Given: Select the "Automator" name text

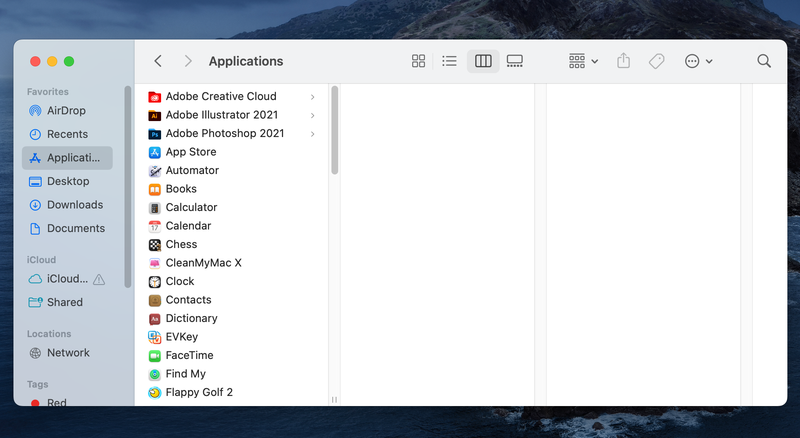Looking at the screenshot, I should point(192,171).
